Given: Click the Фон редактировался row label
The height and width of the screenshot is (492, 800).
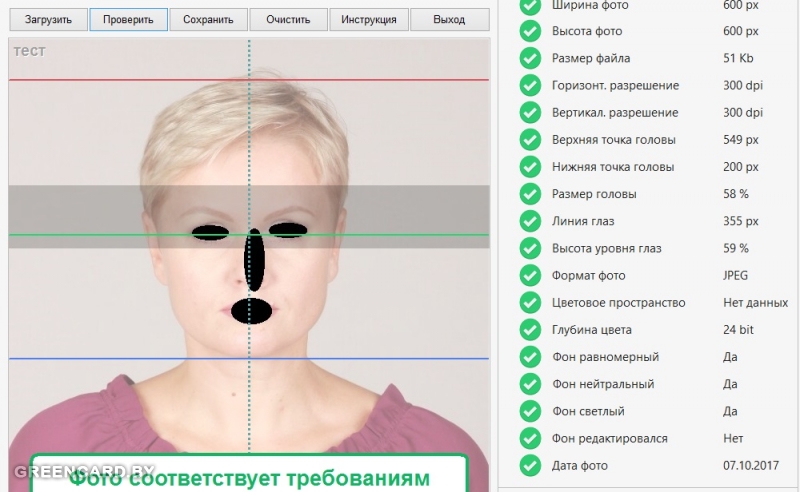Looking at the screenshot, I should click(609, 438).
